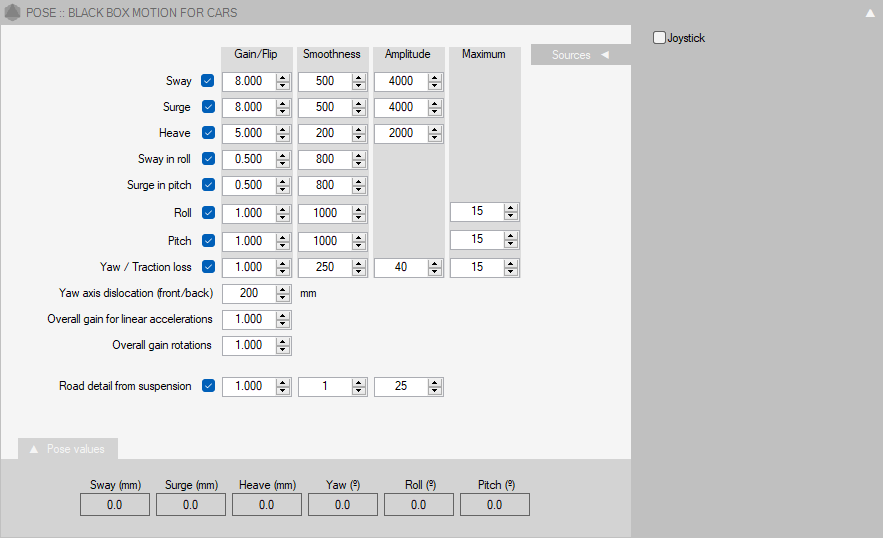Click the Sway in roll gain field
The image size is (883, 538).
[248, 159]
